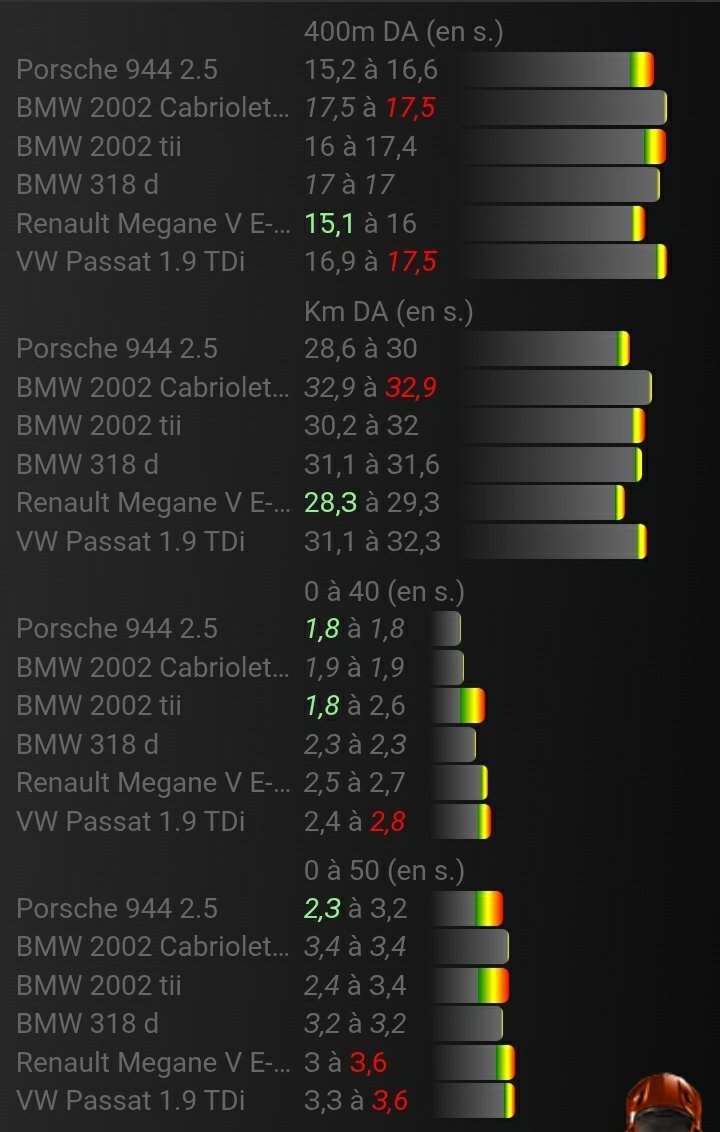
Task: Tap the BMW 2002 Cabriolet bar in Km DA
Action: (554, 388)
